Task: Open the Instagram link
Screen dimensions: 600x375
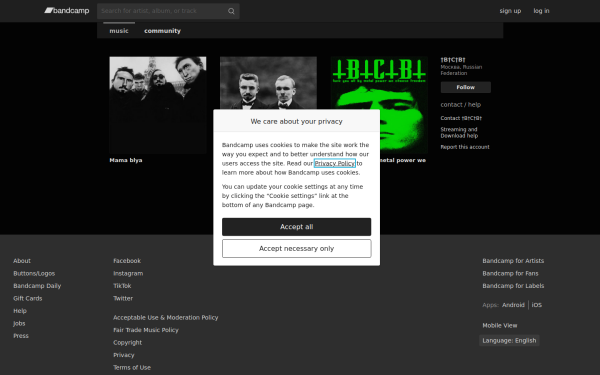Action: tap(128, 274)
